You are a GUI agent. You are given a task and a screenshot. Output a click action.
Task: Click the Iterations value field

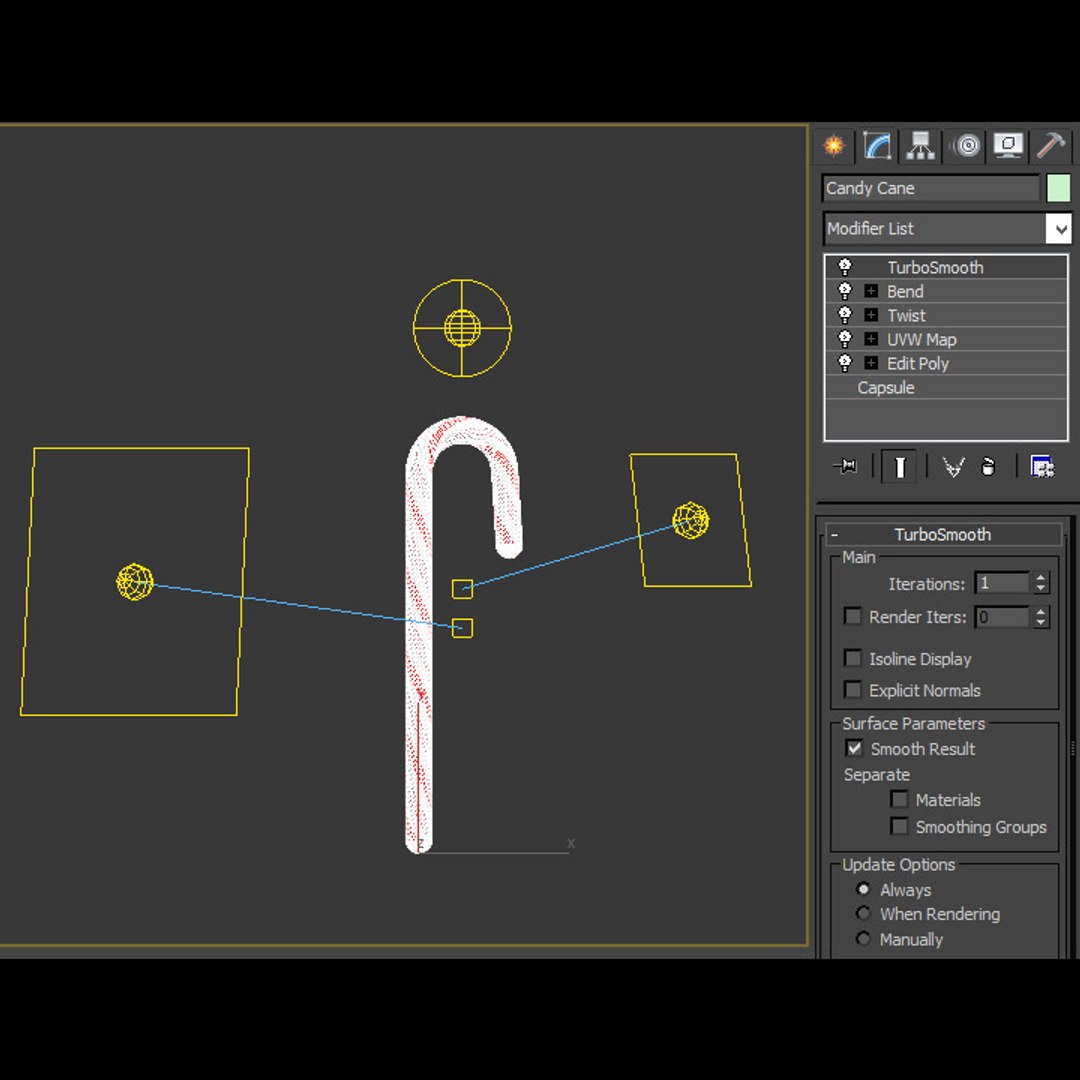(x=1002, y=583)
